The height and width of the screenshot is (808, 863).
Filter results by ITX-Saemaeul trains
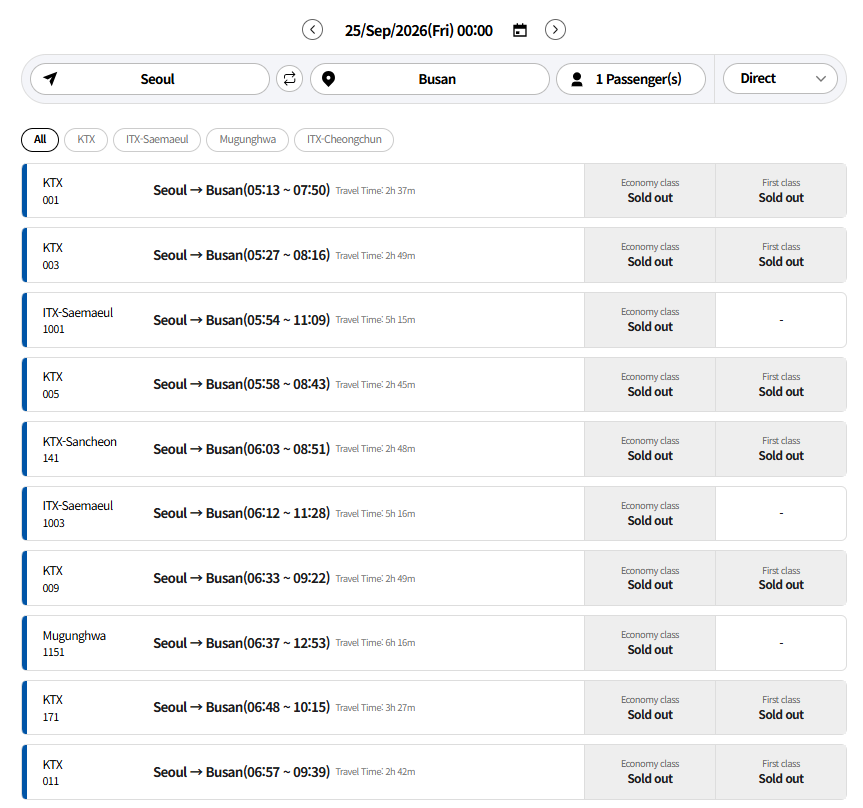click(157, 139)
